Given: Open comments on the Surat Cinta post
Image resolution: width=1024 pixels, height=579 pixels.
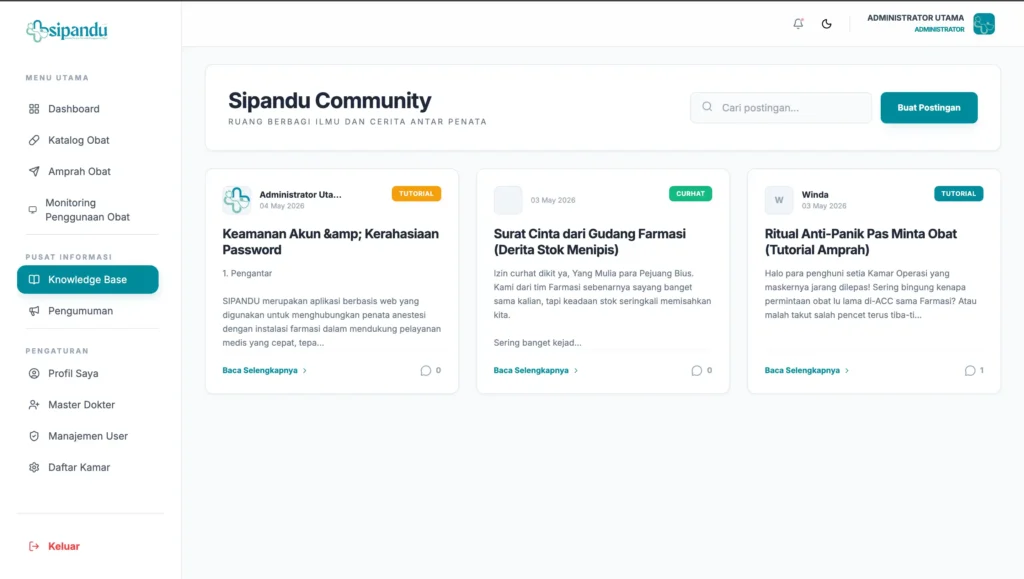Looking at the screenshot, I should 701,370.
